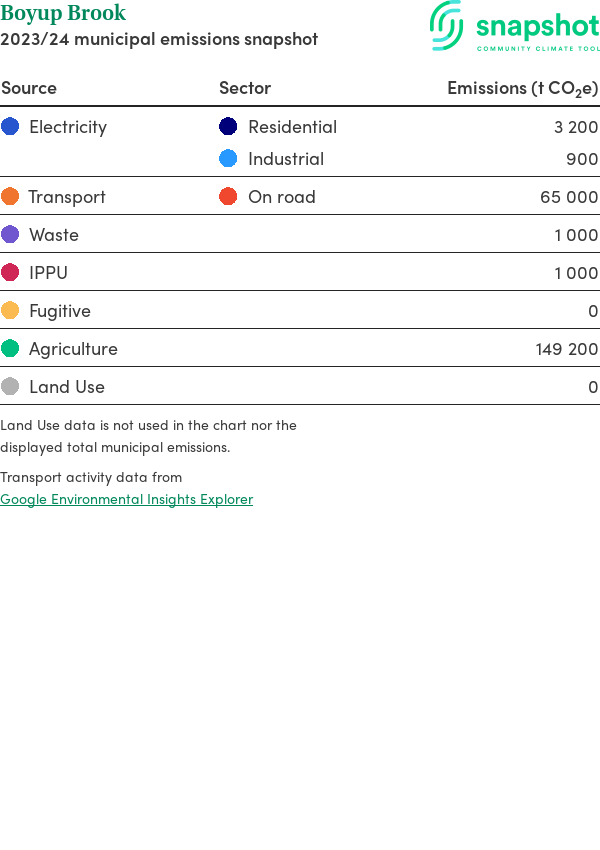Click the Sector column header
This screenshot has width=600, height=850.
[x=245, y=88]
